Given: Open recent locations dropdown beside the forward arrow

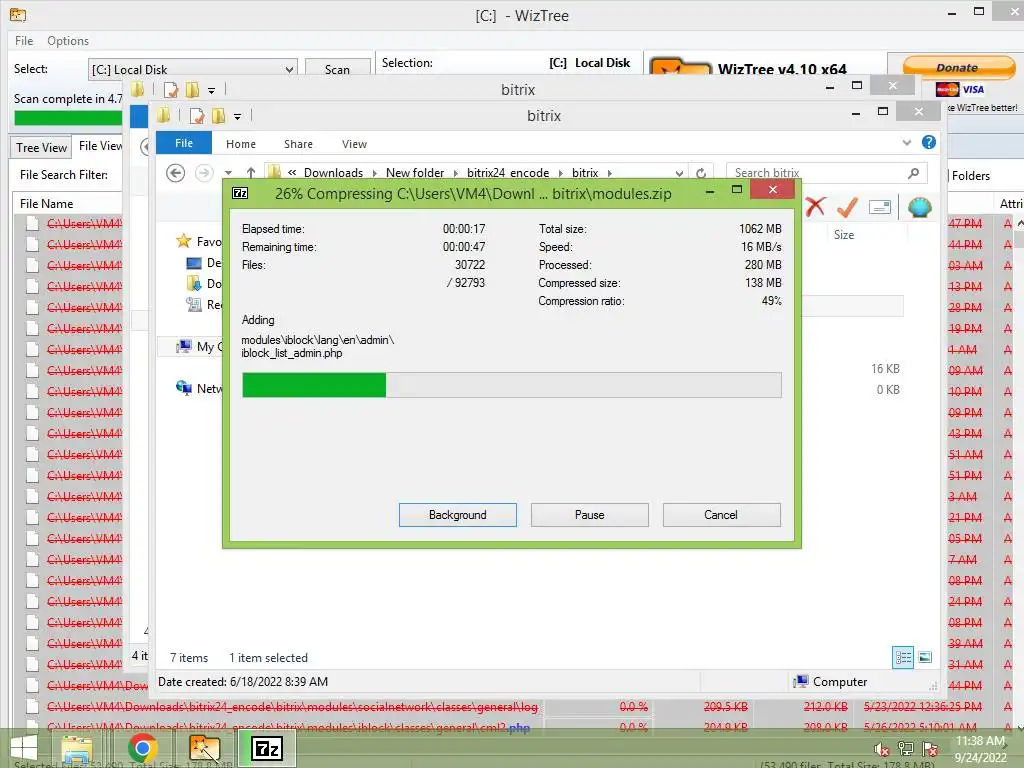Looking at the screenshot, I should pyautogui.click(x=228, y=173).
